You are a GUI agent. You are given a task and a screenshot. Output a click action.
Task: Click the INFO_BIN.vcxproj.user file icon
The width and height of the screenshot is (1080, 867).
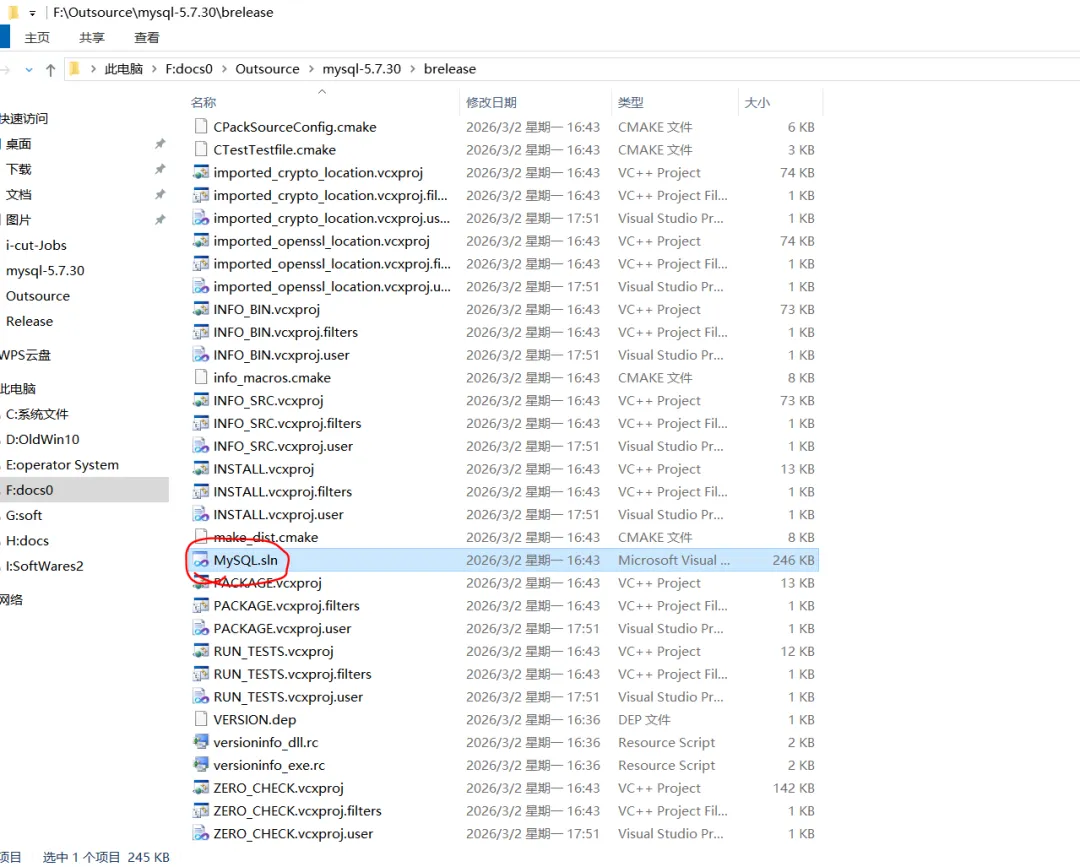pos(200,355)
